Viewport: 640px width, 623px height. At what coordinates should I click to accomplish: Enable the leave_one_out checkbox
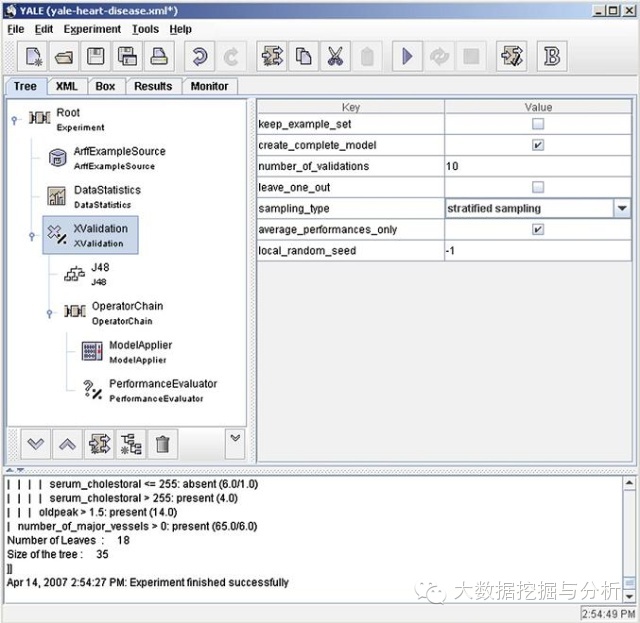pyautogui.click(x=538, y=187)
